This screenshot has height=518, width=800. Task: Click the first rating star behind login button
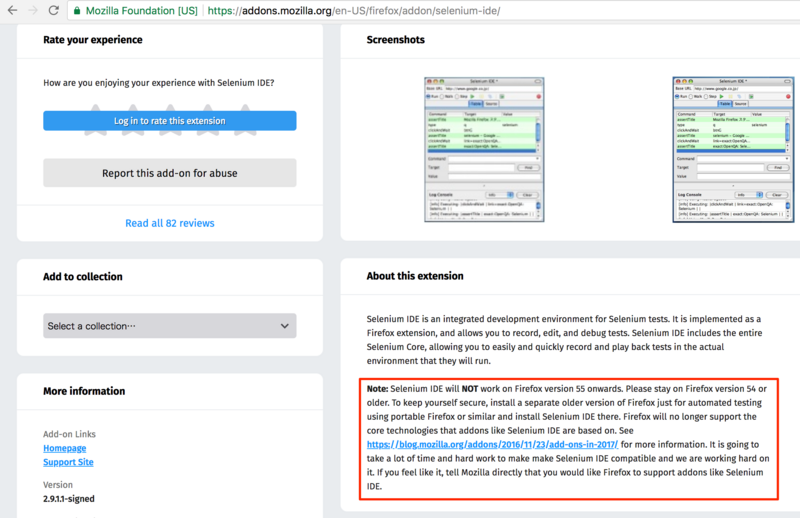pos(95,120)
